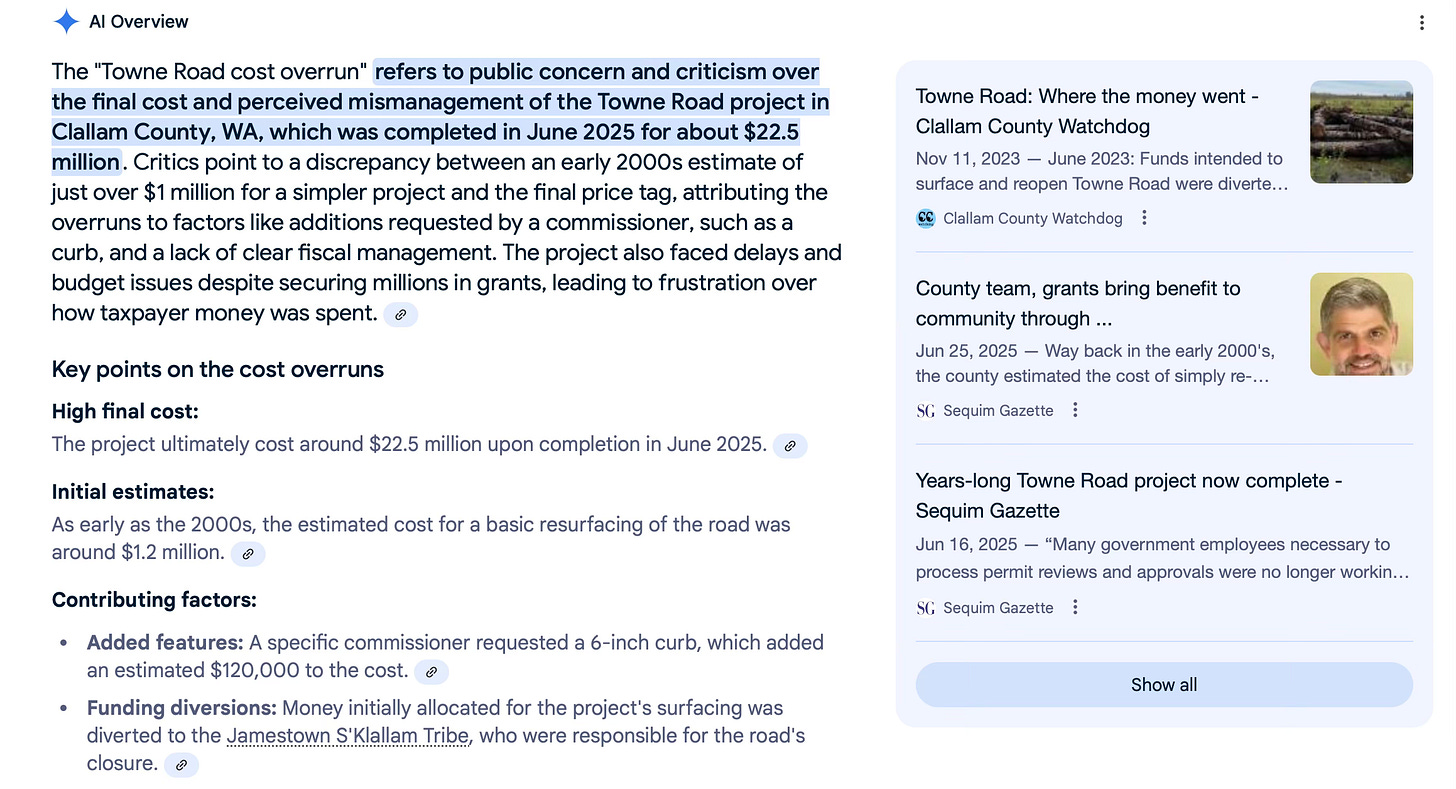This screenshot has height=789, width=1456.
Task: Open 'County team, grants bring benefit' article
Action: pyautogui.click(x=1078, y=303)
